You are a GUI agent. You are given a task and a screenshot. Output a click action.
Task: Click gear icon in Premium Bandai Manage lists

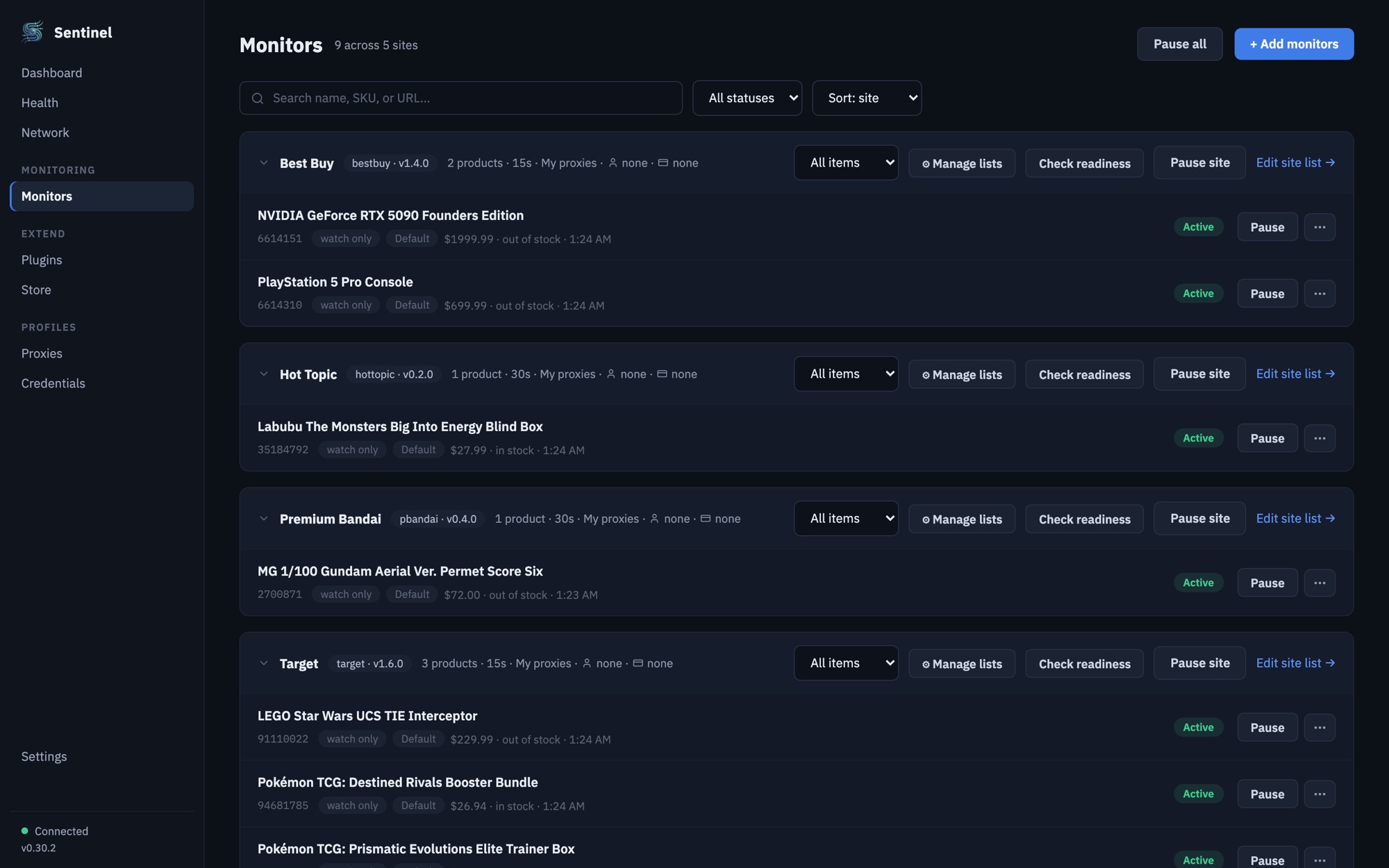[x=926, y=519]
